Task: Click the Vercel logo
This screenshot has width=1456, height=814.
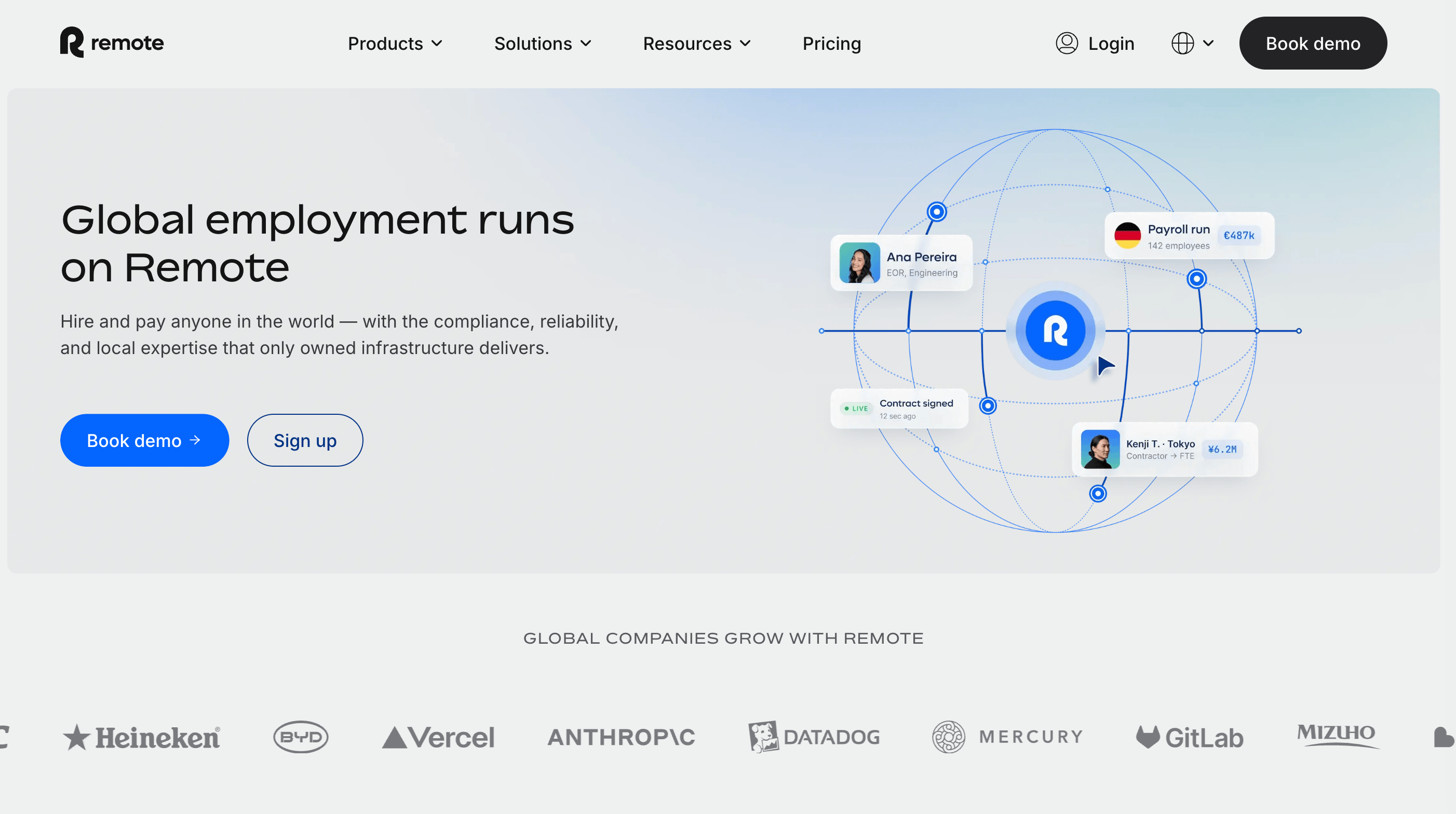Action: click(x=438, y=737)
